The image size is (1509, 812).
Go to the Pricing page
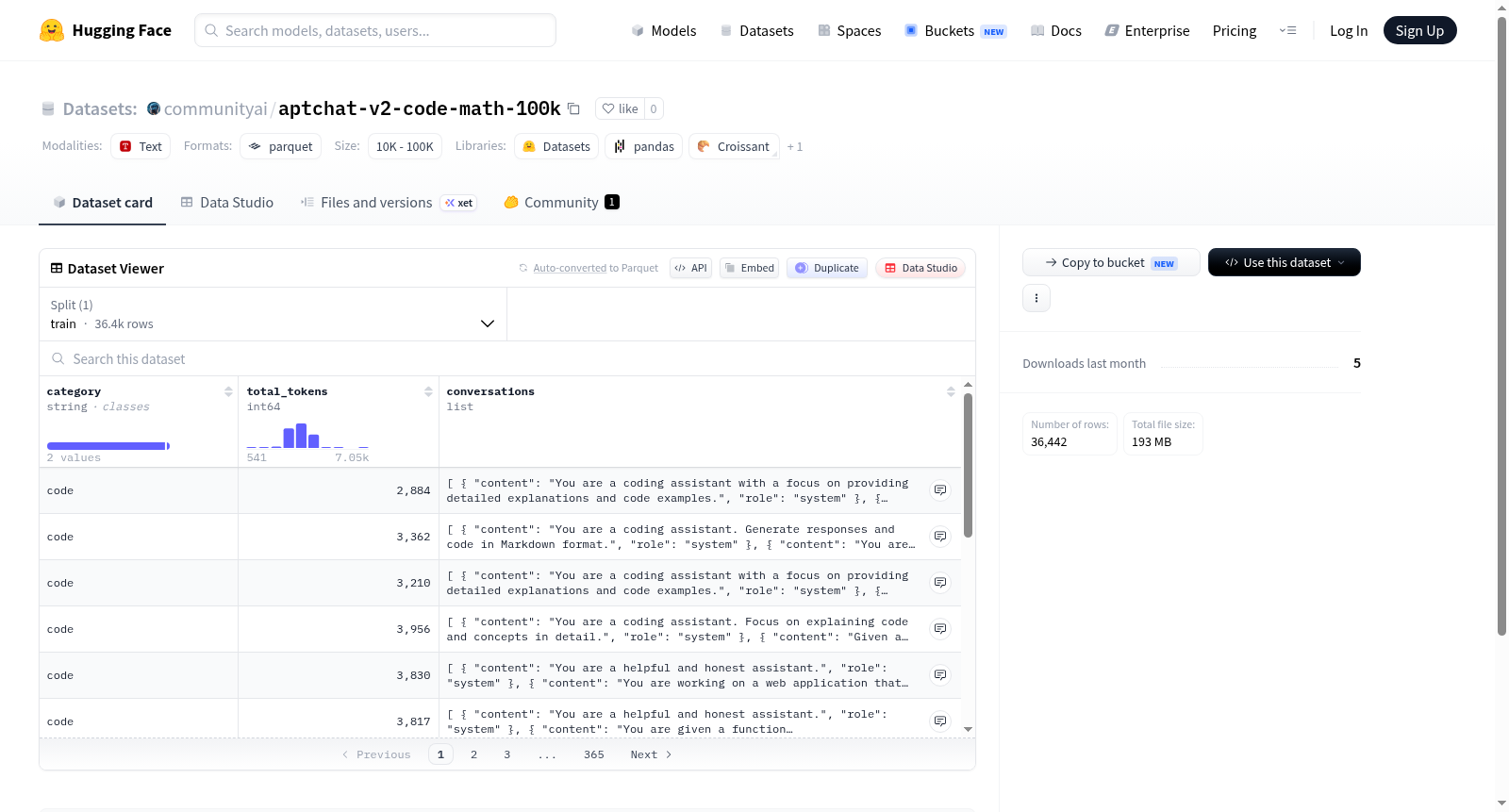click(x=1235, y=30)
